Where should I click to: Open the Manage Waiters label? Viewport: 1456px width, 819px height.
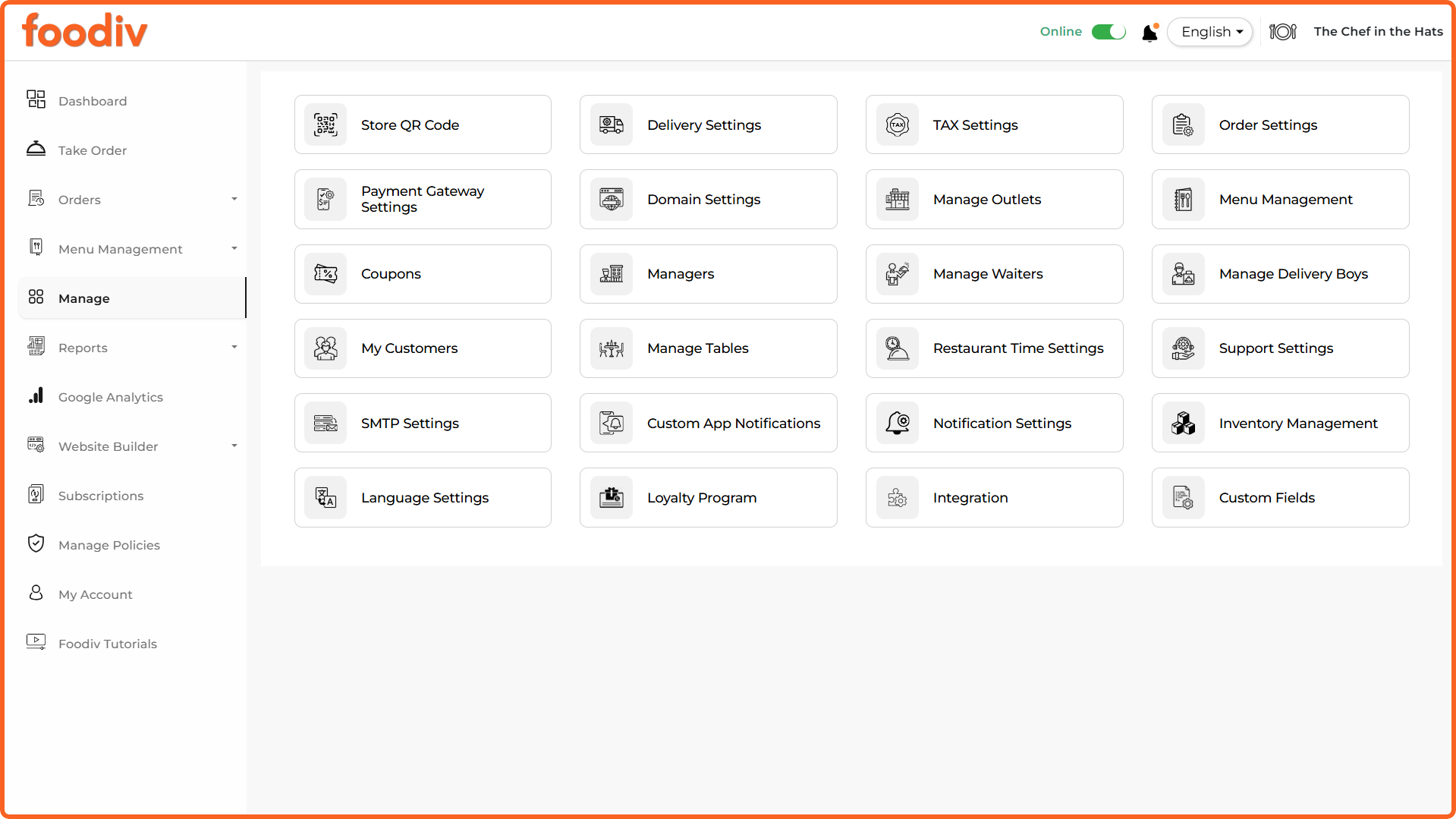(x=988, y=274)
